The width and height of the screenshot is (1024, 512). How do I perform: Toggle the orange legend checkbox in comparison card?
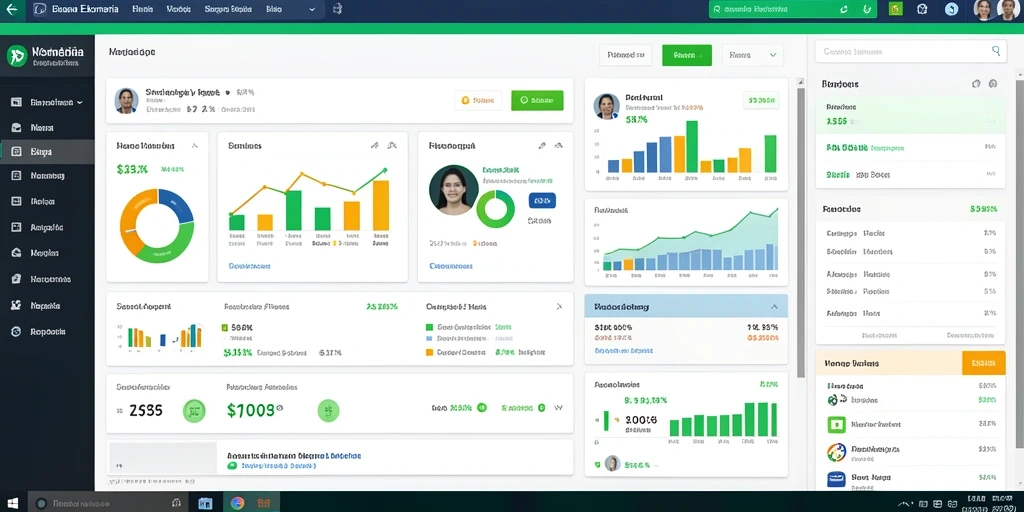coord(429,352)
